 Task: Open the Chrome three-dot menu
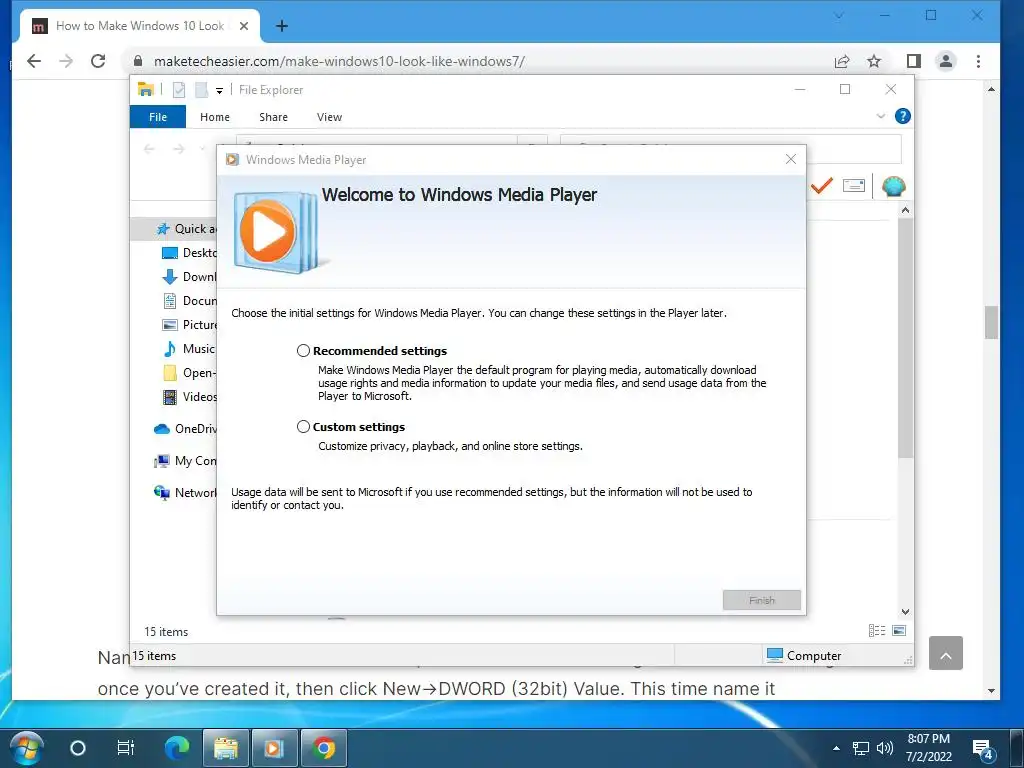pos(978,61)
